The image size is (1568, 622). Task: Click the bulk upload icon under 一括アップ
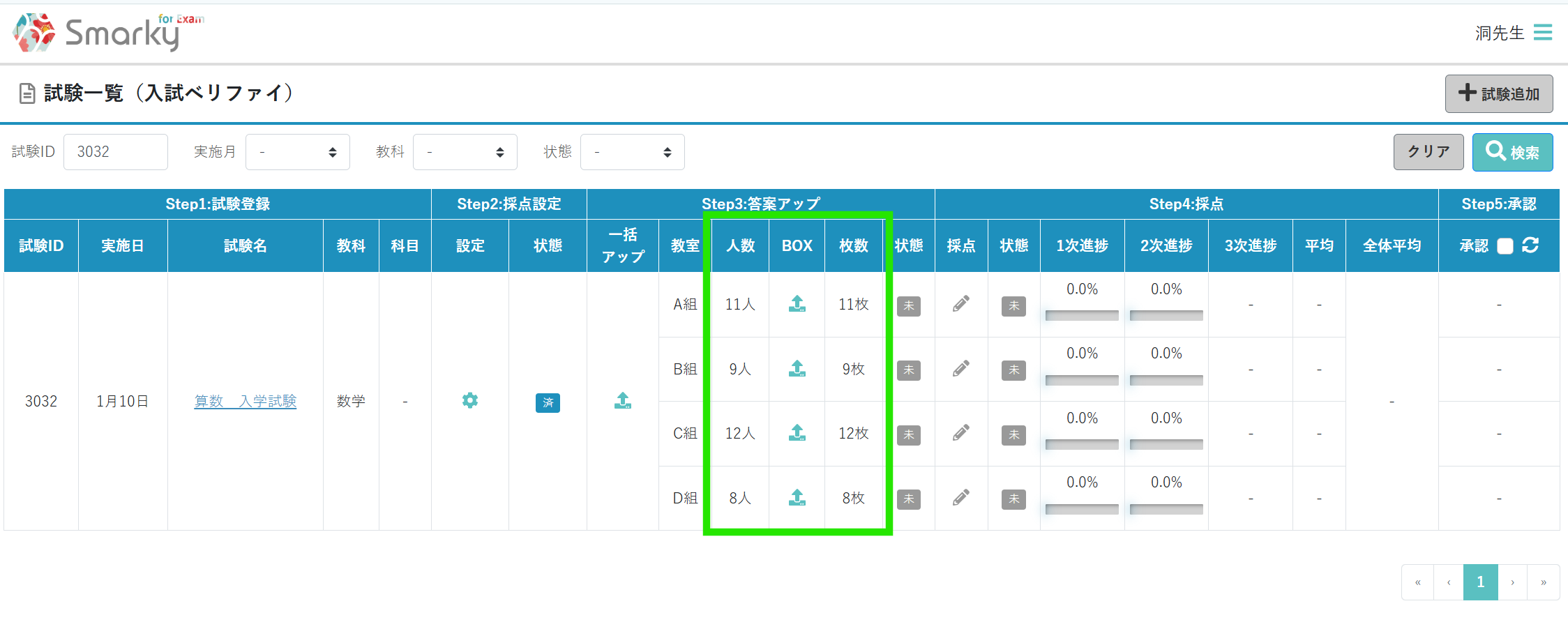(x=623, y=400)
